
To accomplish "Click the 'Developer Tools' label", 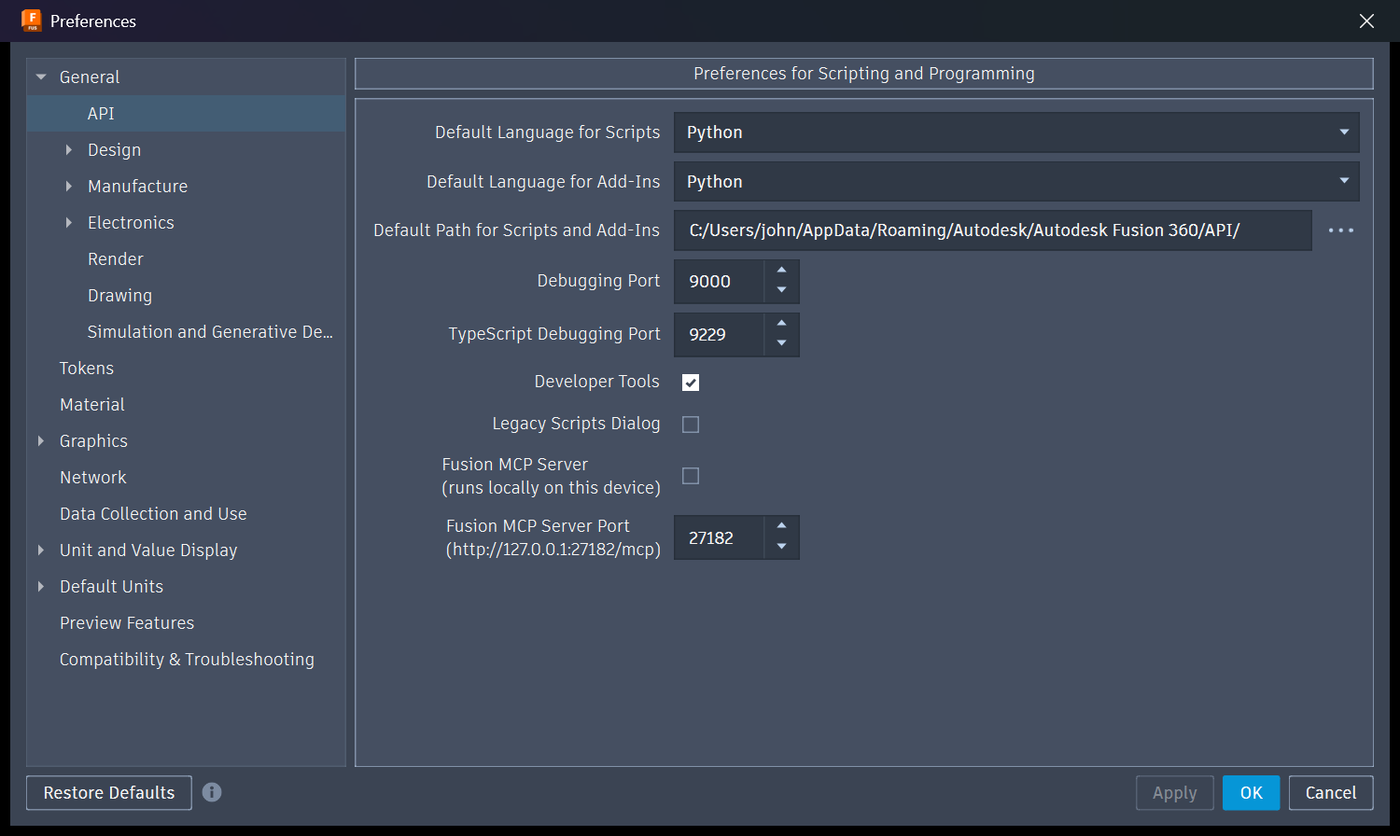I will (597, 381).
